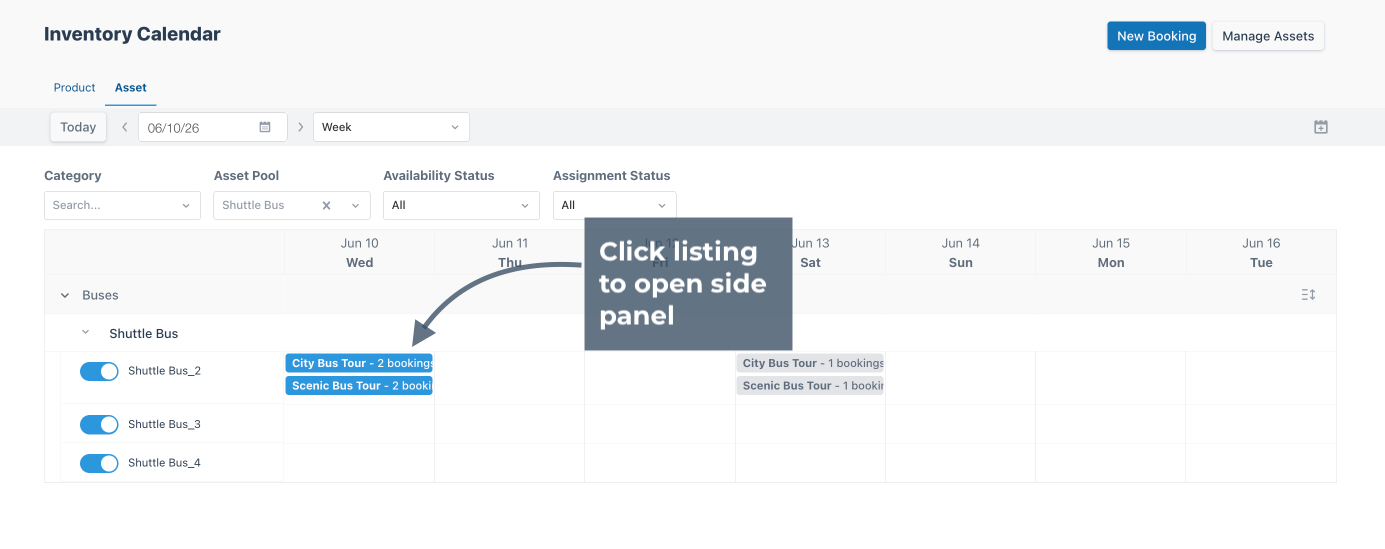This screenshot has height=549, width=1385.
Task: Click the Jun 14 Sun column header
Action: click(x=960, y=253)
